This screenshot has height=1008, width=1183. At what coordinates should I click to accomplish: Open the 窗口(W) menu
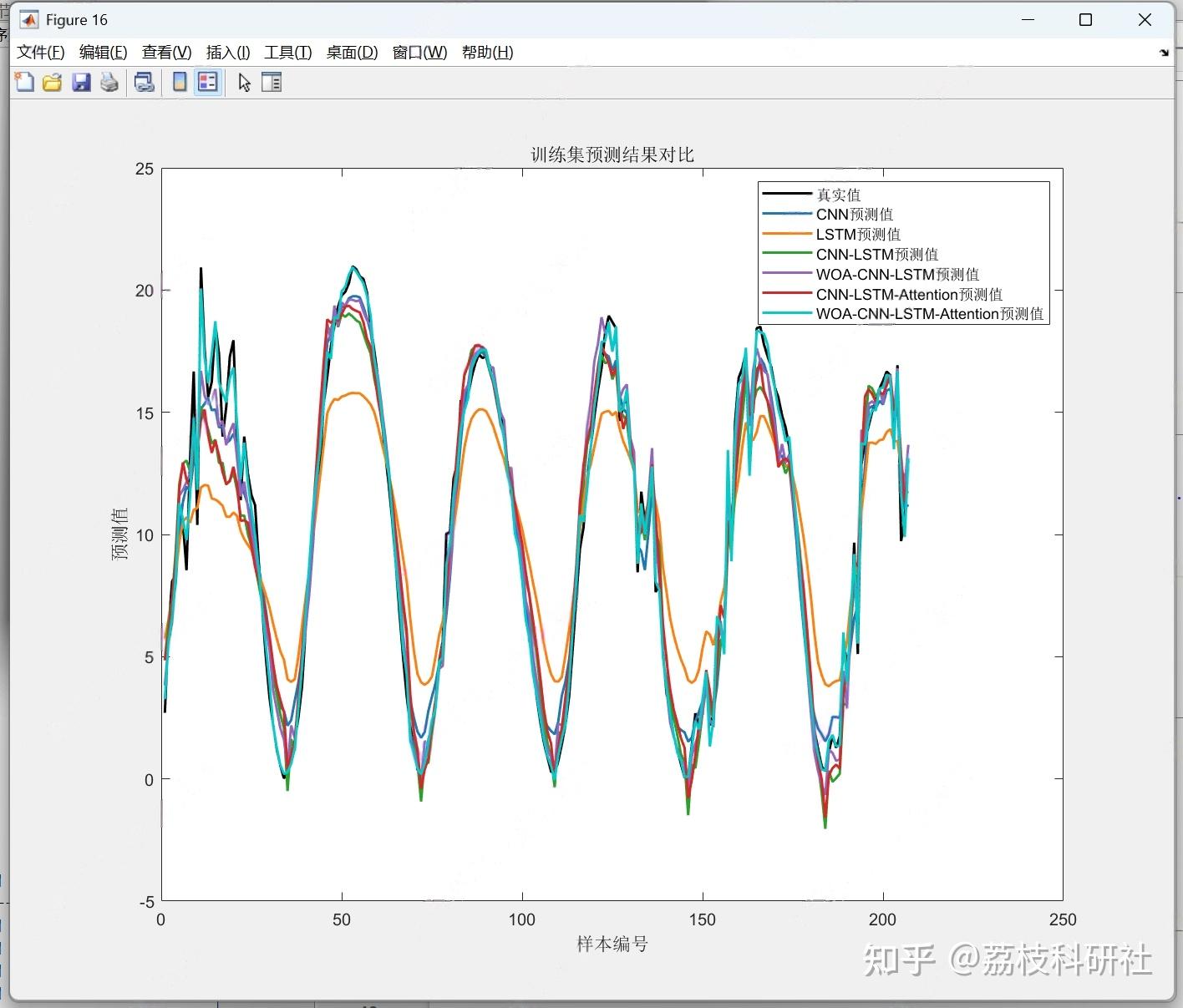(418, 52)
